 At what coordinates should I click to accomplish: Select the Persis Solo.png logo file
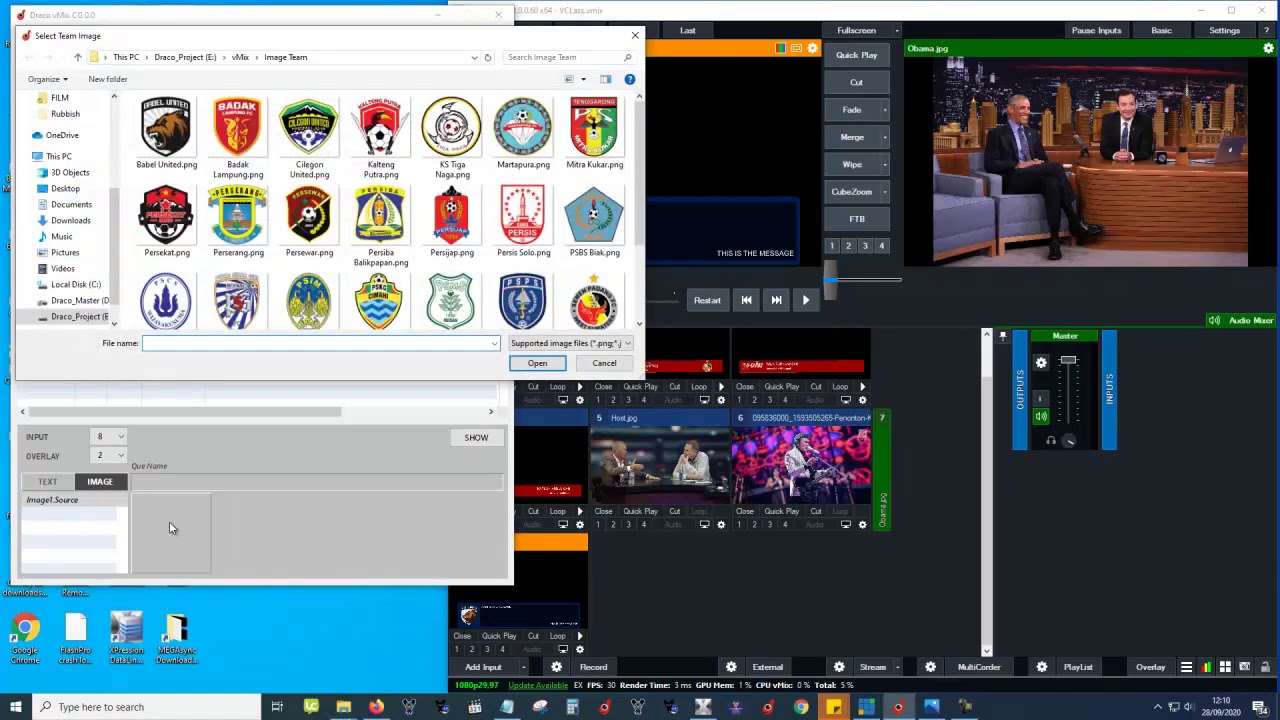tap(523, 221)
